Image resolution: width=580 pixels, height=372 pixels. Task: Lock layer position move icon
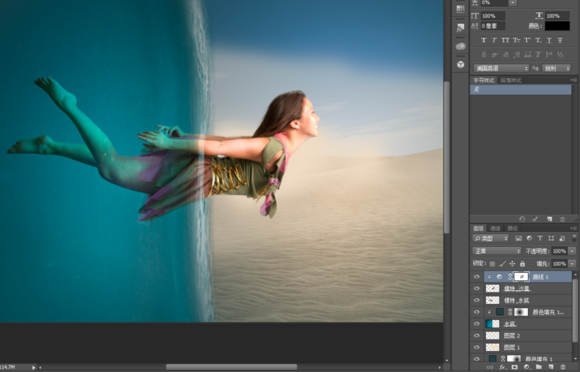tap(512, 264)
